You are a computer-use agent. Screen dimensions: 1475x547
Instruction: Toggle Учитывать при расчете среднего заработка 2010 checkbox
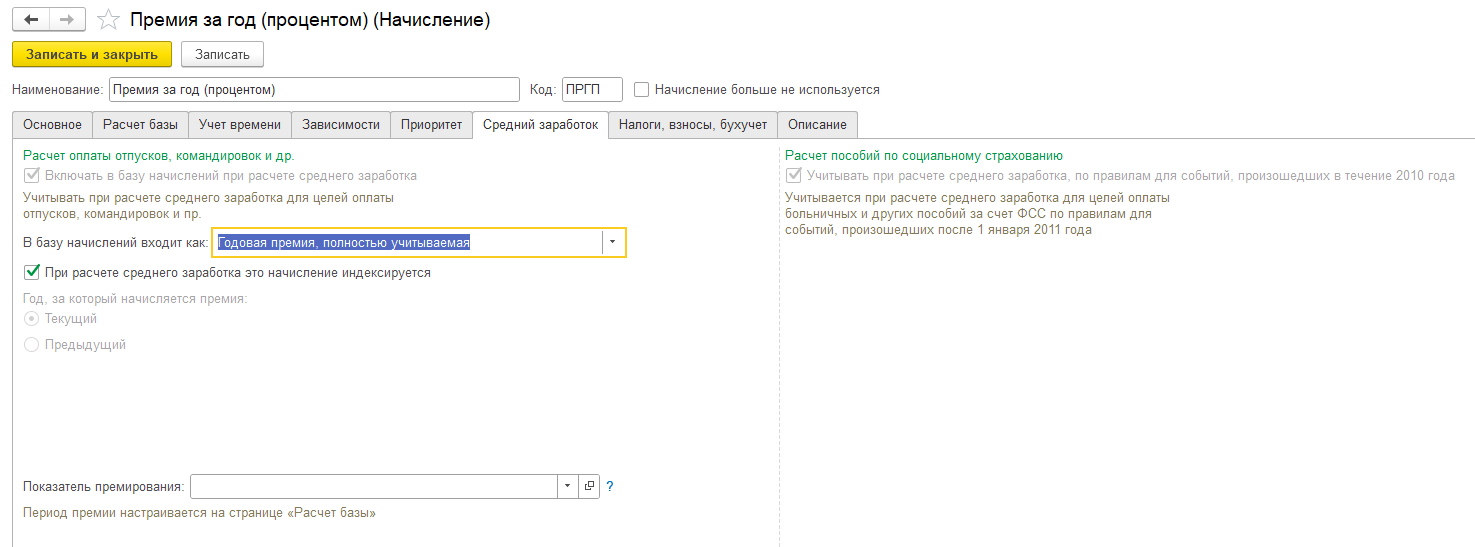click(794, 175)
